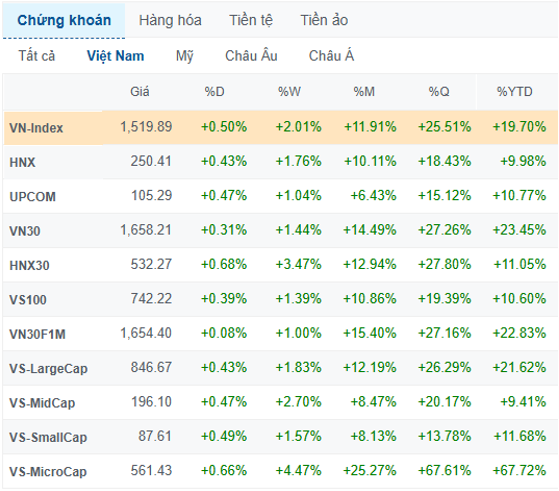Open the HNX index link
Screen dimensions: 559x491
pyautogui.click(x=22, y=163)
